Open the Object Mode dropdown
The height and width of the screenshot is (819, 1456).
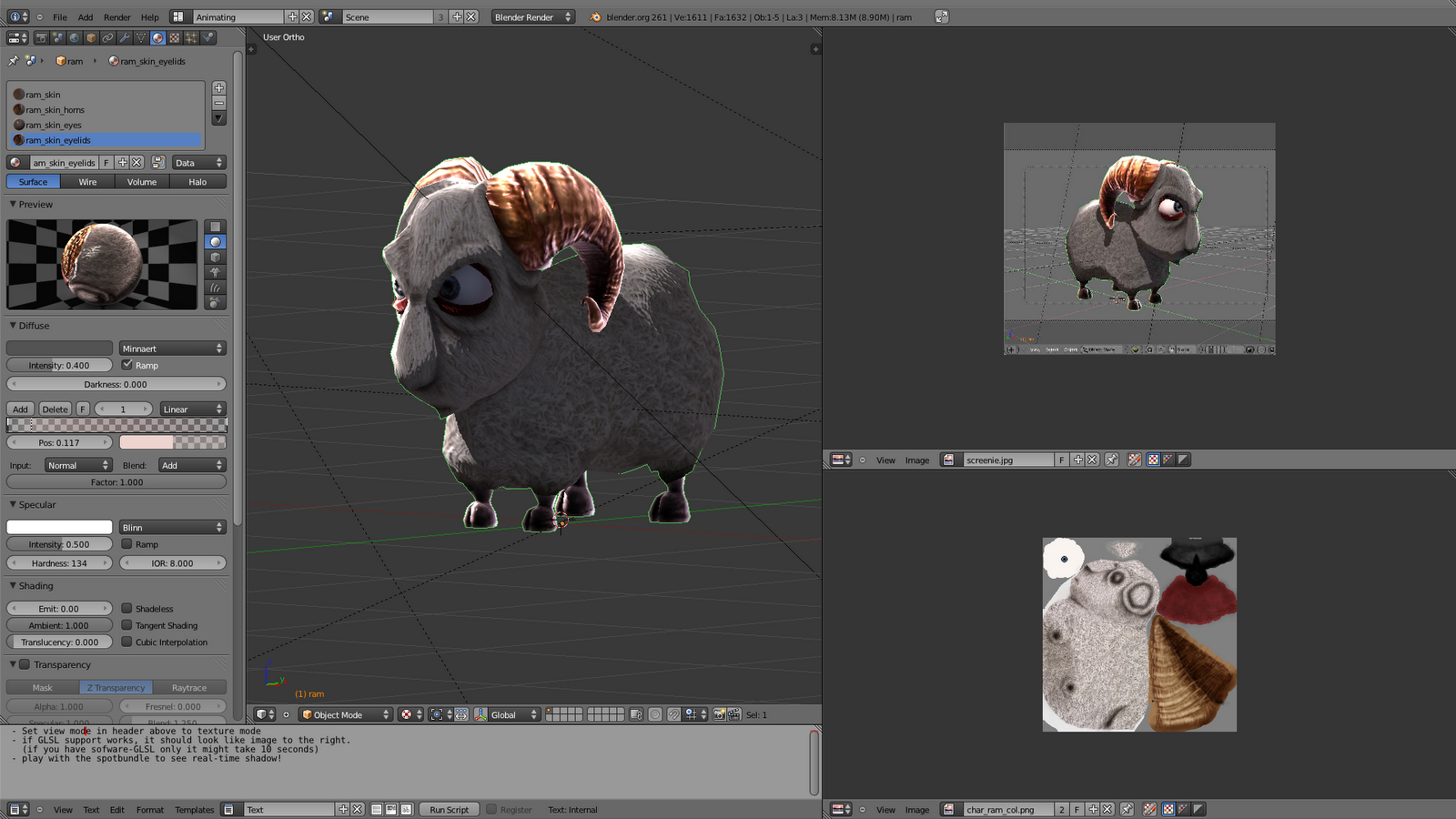346,714
